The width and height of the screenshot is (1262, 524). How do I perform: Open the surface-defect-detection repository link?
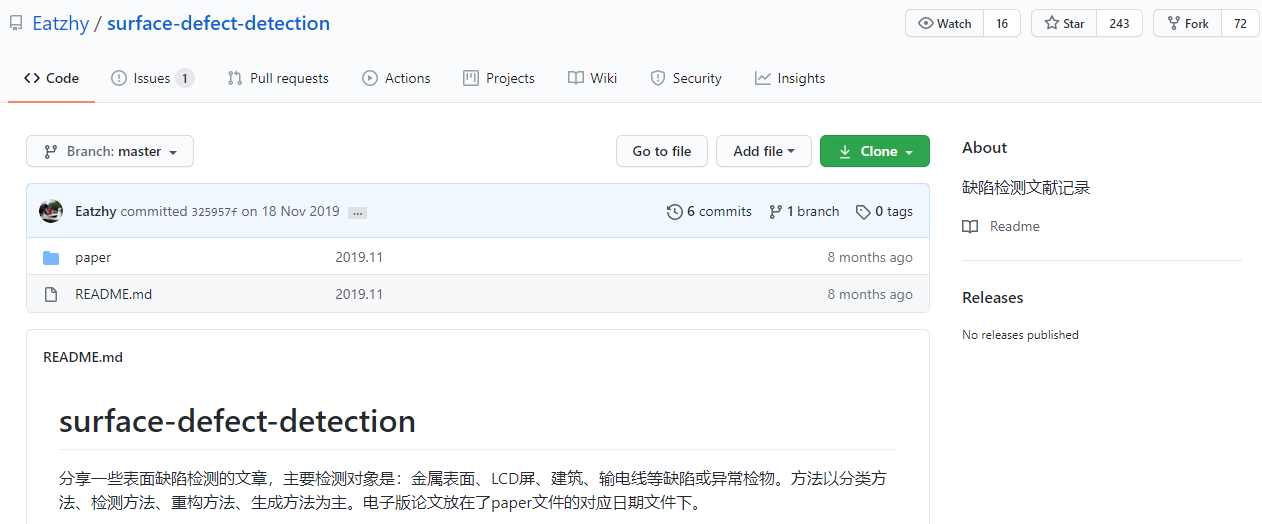point(218,23)
